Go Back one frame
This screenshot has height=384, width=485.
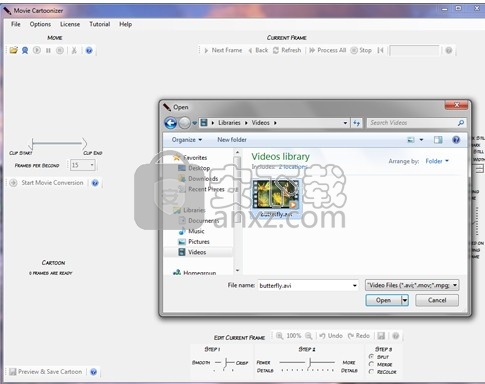pyautogui.click(x=258, y=50)
